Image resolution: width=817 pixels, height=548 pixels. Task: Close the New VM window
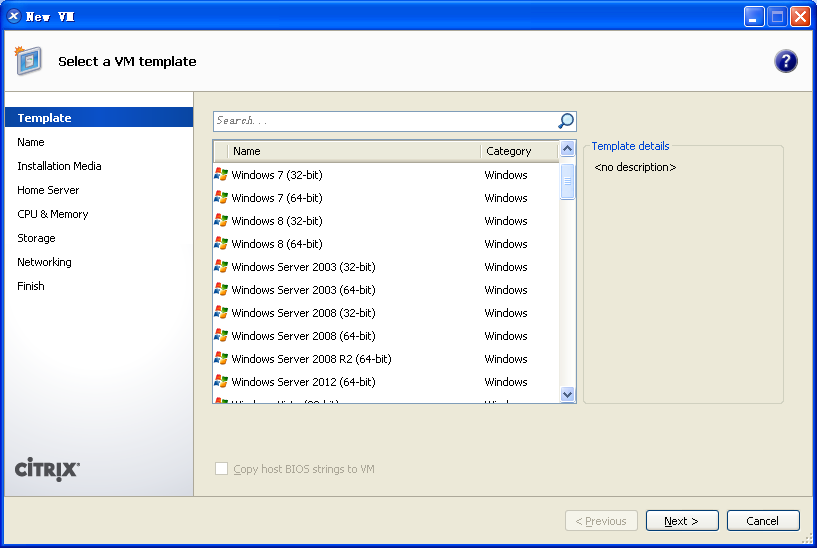(800, 17)
